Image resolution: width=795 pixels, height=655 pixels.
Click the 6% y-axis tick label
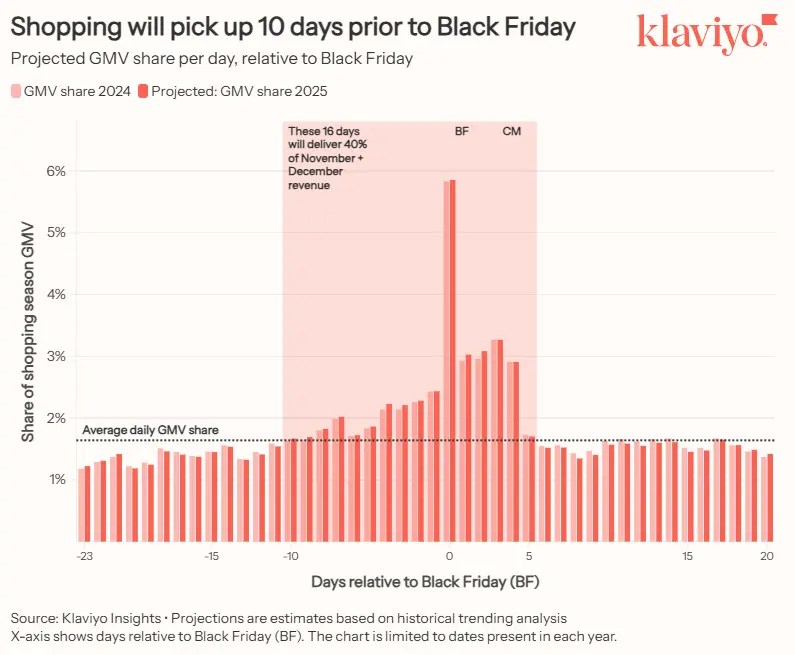pos(56,171)
